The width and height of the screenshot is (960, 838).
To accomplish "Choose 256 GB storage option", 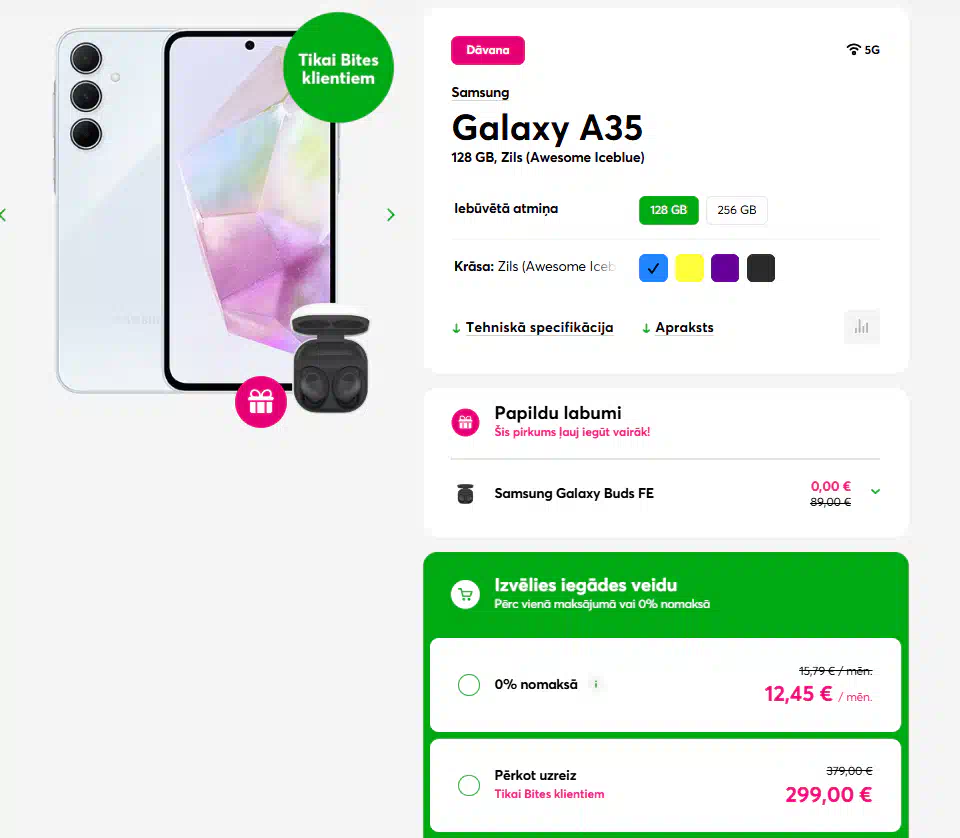I will [737, 210].
